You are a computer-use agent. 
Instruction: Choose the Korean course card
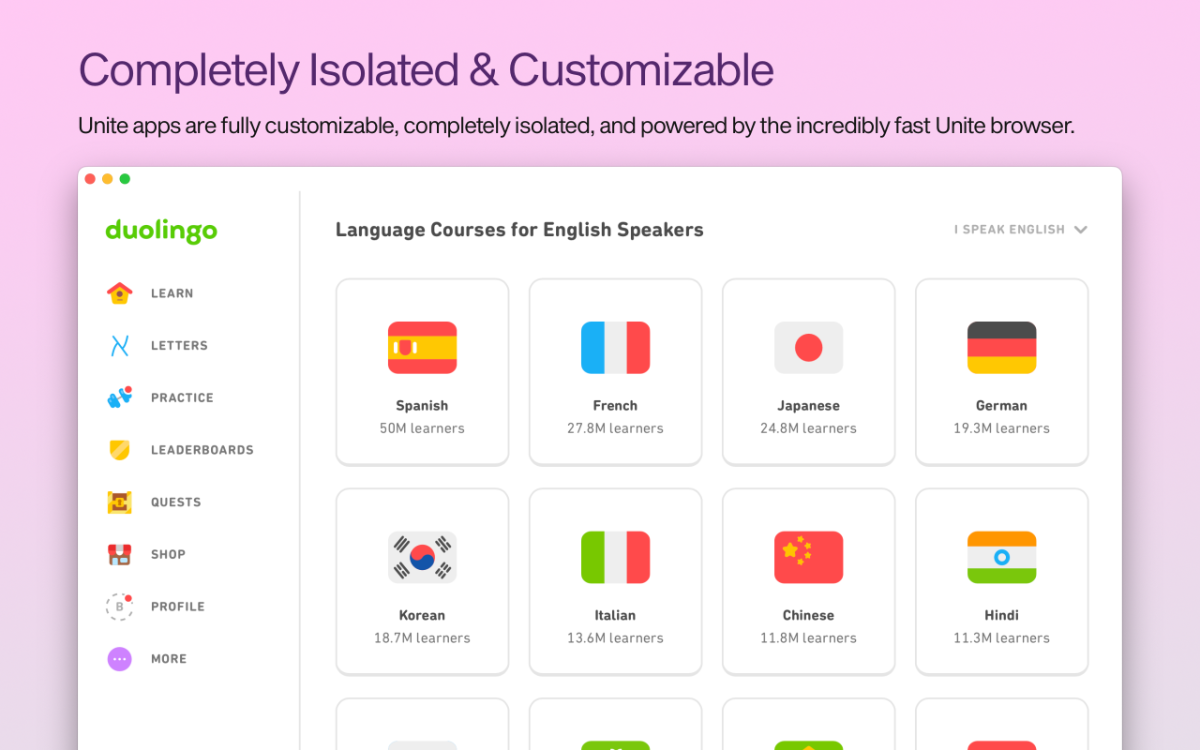[422, 582]
